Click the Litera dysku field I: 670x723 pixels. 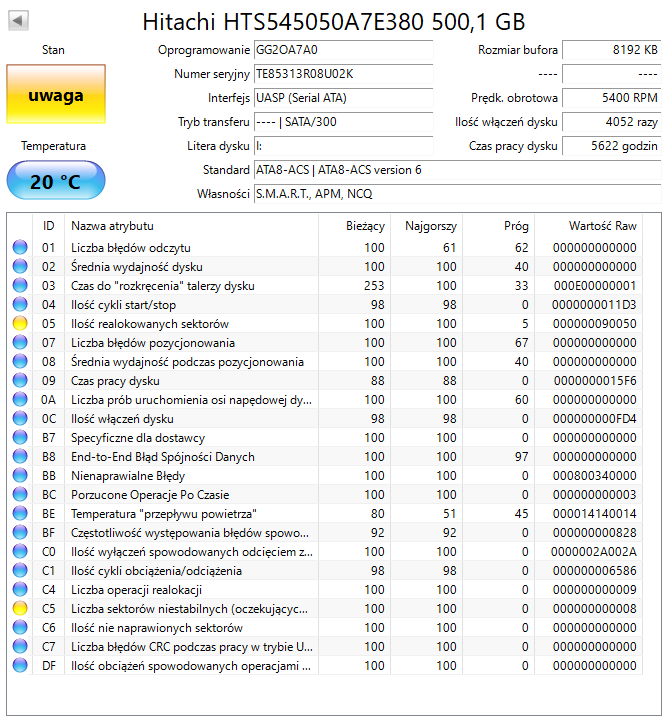tap(344, 146)
